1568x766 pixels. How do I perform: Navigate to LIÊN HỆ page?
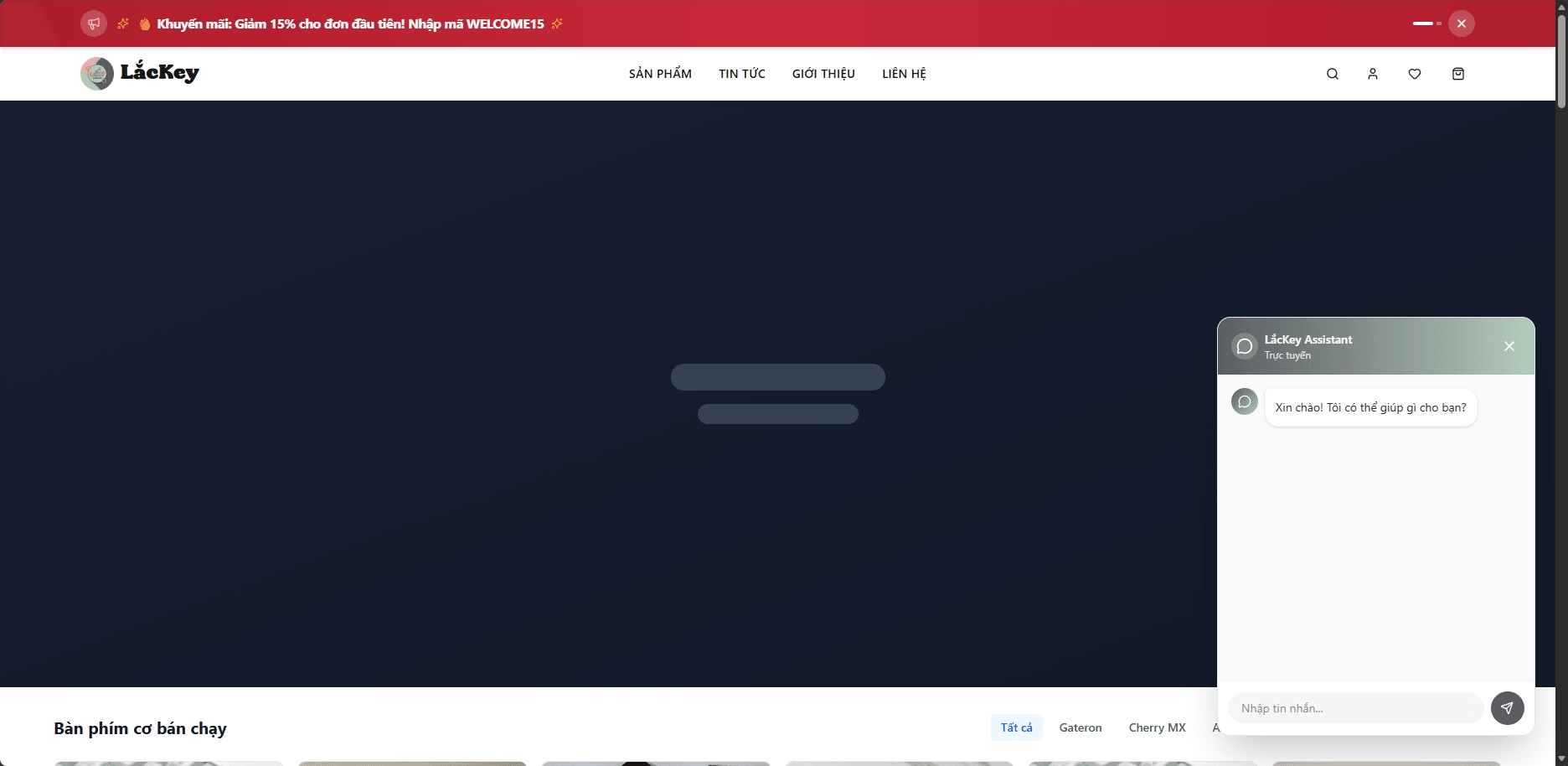904,74
